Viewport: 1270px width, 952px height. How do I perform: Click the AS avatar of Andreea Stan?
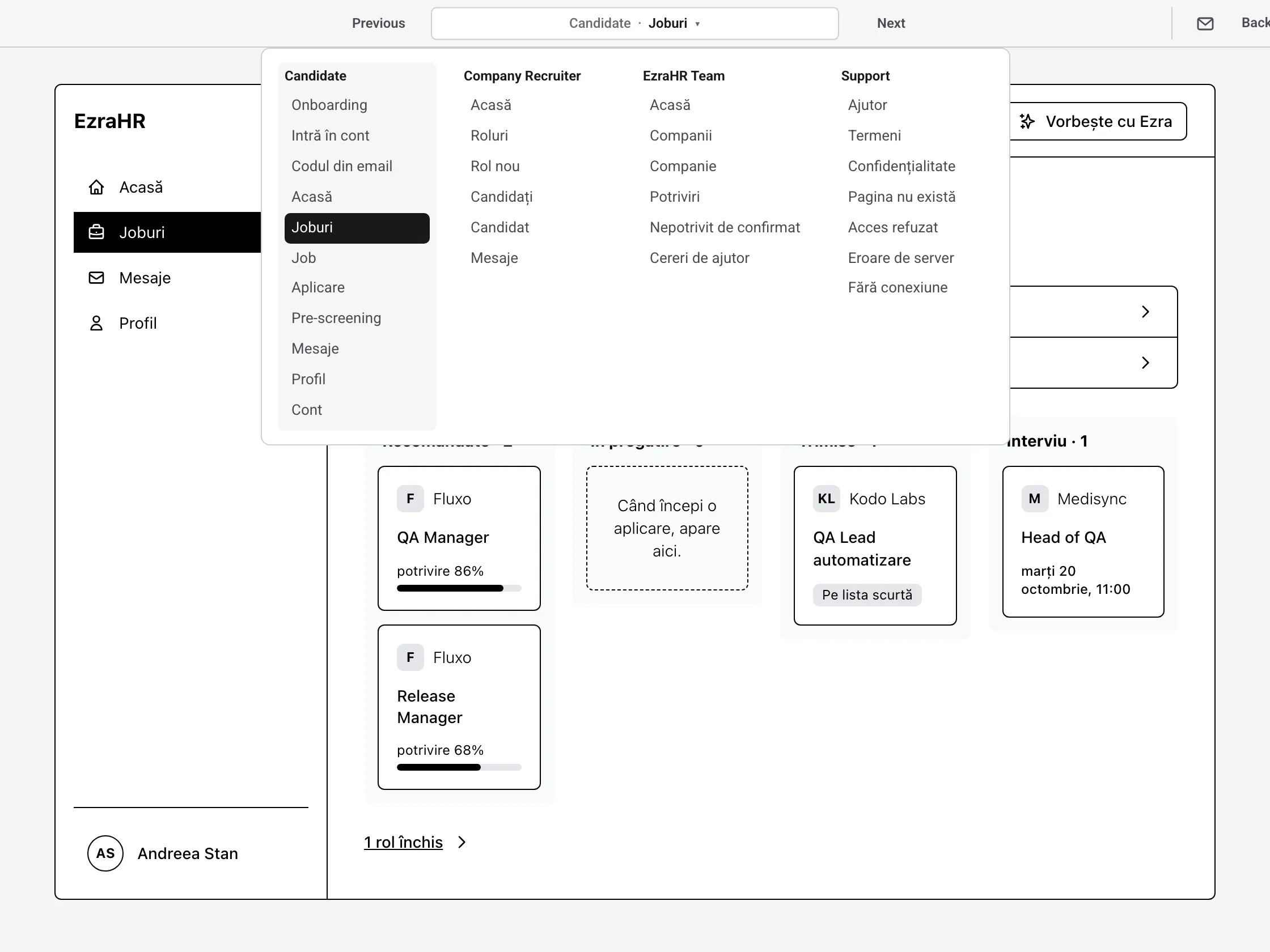pyautogui.click(x=105, y=853)
